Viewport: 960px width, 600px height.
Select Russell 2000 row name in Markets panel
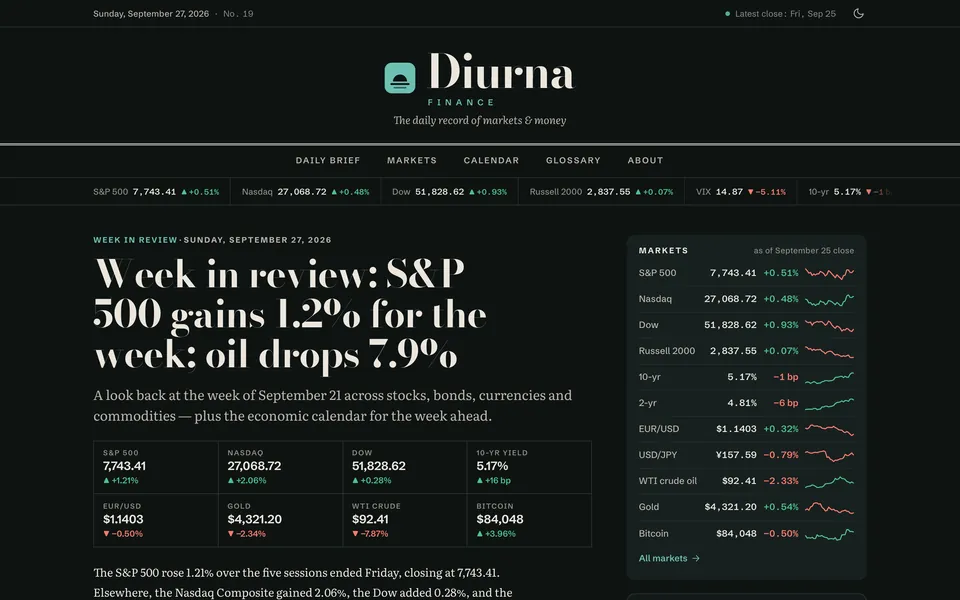(x=667, y=351)
